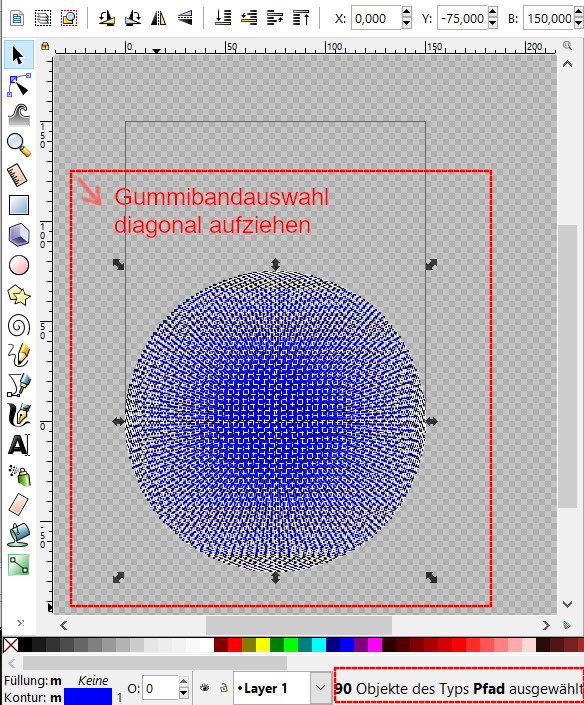The width and height of the screenshot is (584, 705).
Task: Open the Layer 1 dropdown
Action: pyautogui.click(x=320, y=687)
